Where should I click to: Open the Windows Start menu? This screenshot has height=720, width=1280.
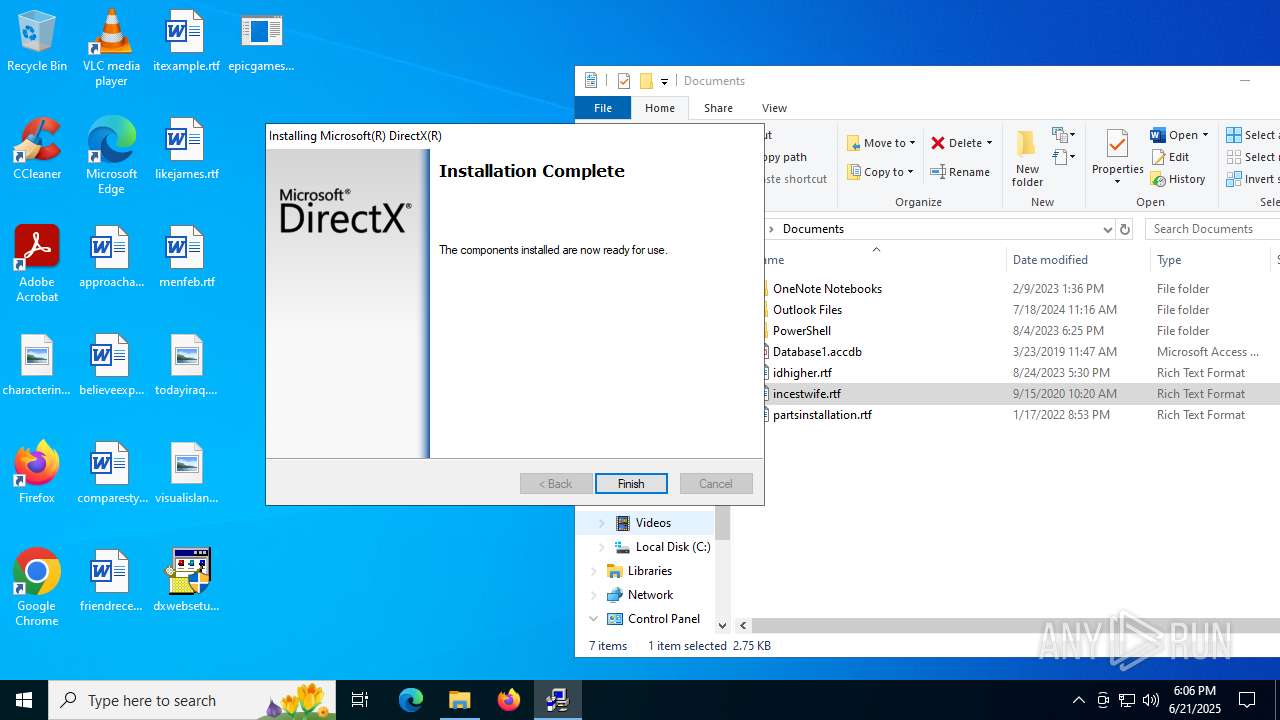tap(24, 700)
